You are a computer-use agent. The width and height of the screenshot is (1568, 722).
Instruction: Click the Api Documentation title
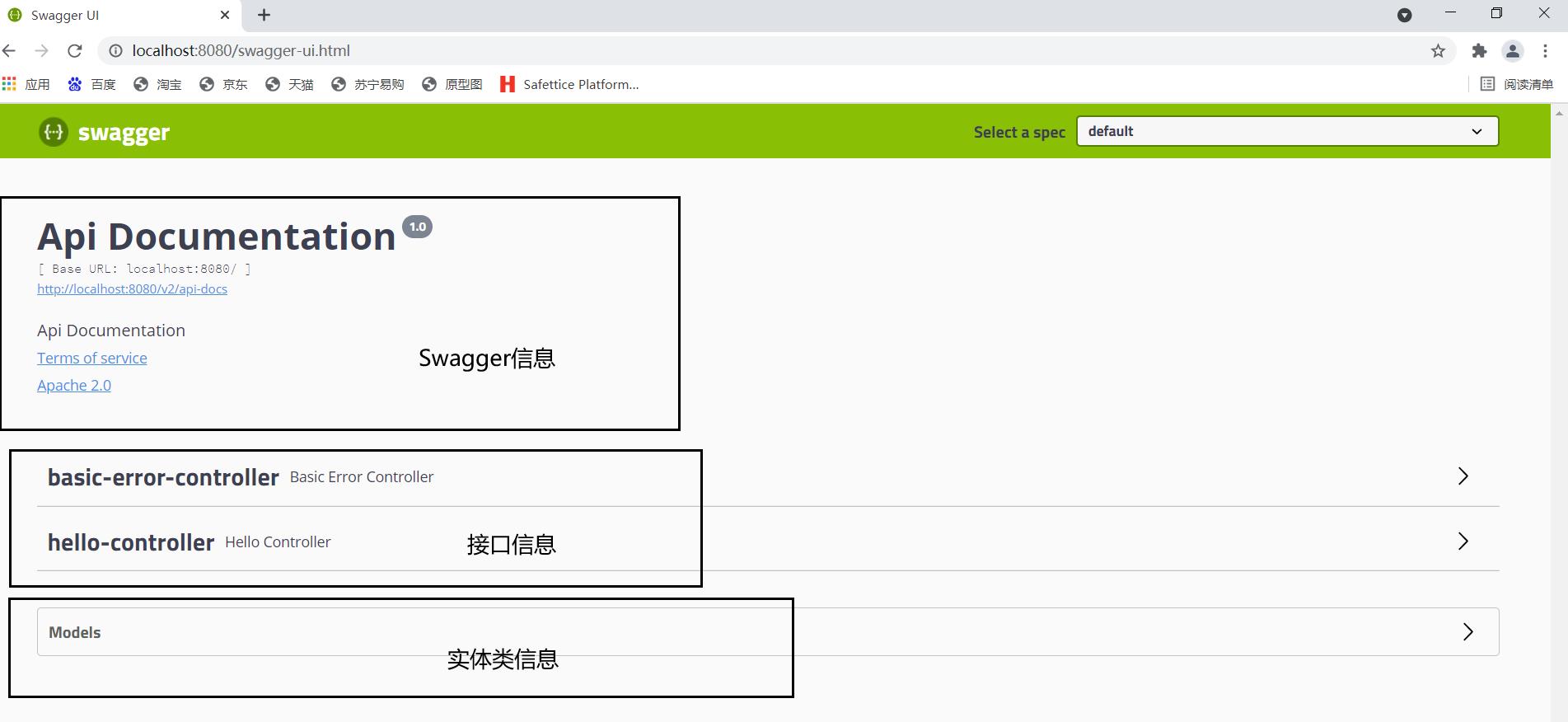[x=216, y=237]
